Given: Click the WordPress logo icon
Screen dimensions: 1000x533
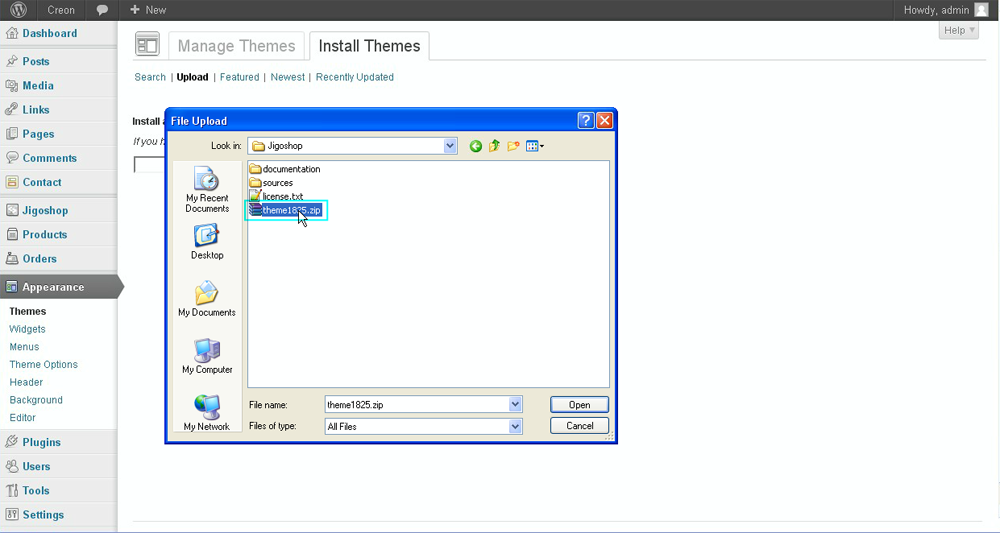Looking at the screenshot, I should [x=18, y=10].
